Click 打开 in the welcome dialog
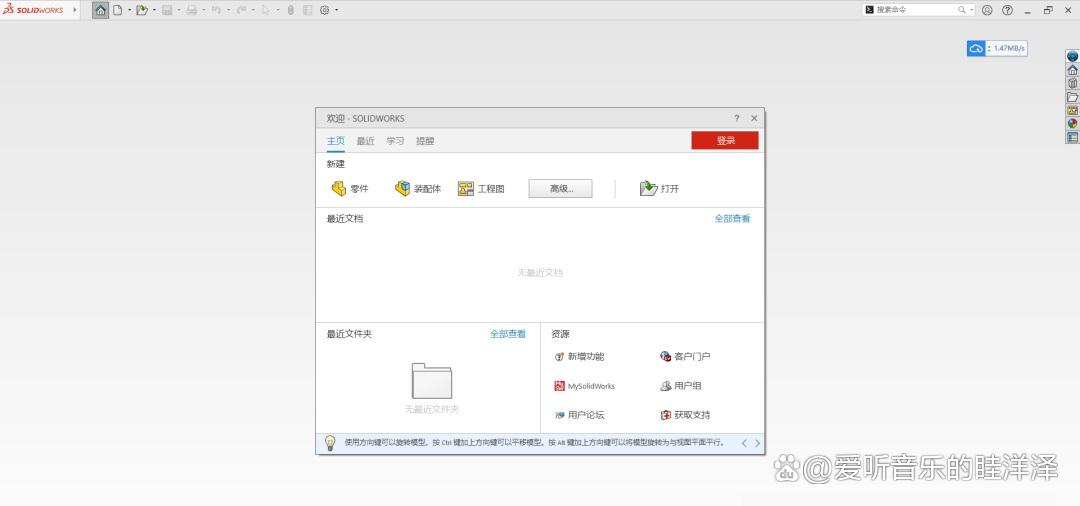The width and height of the screenshot is (1080, 506). (660, 189)
